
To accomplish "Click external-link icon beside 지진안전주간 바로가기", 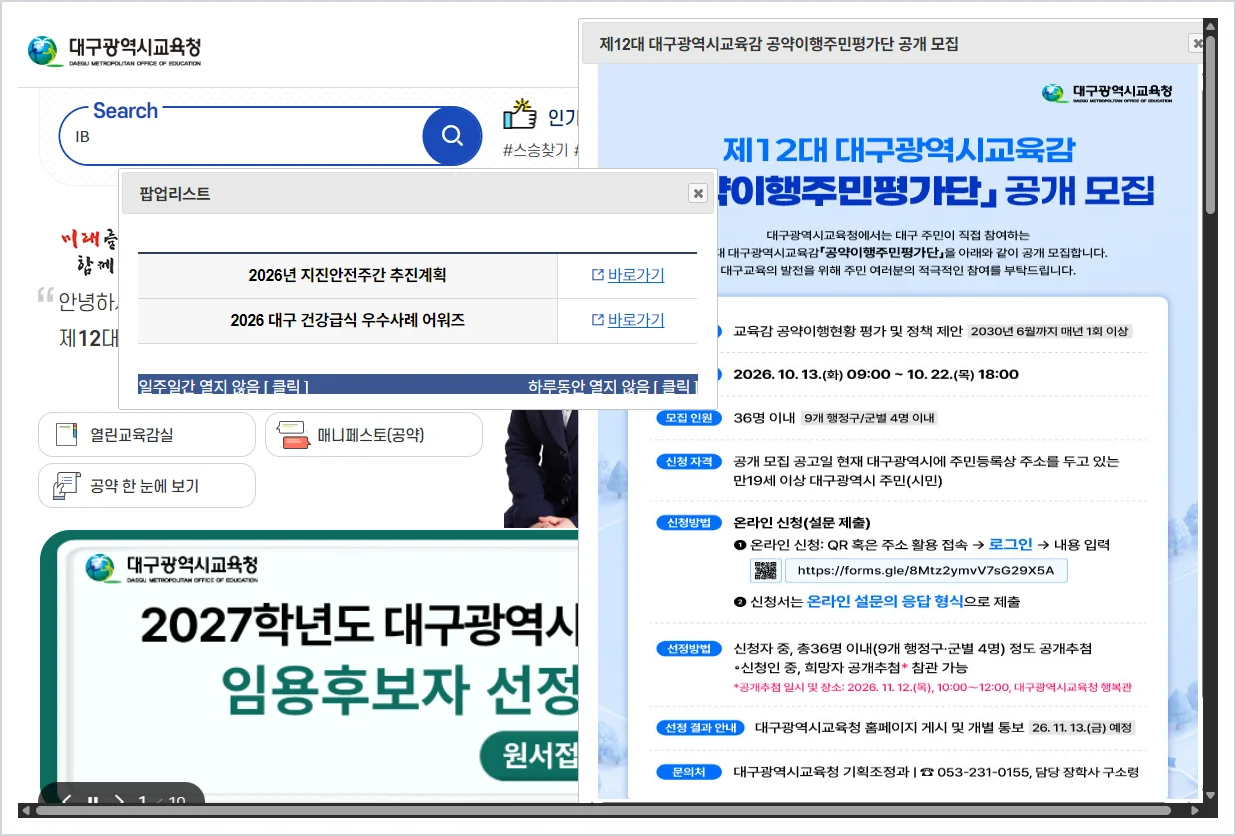I will 598,275.
